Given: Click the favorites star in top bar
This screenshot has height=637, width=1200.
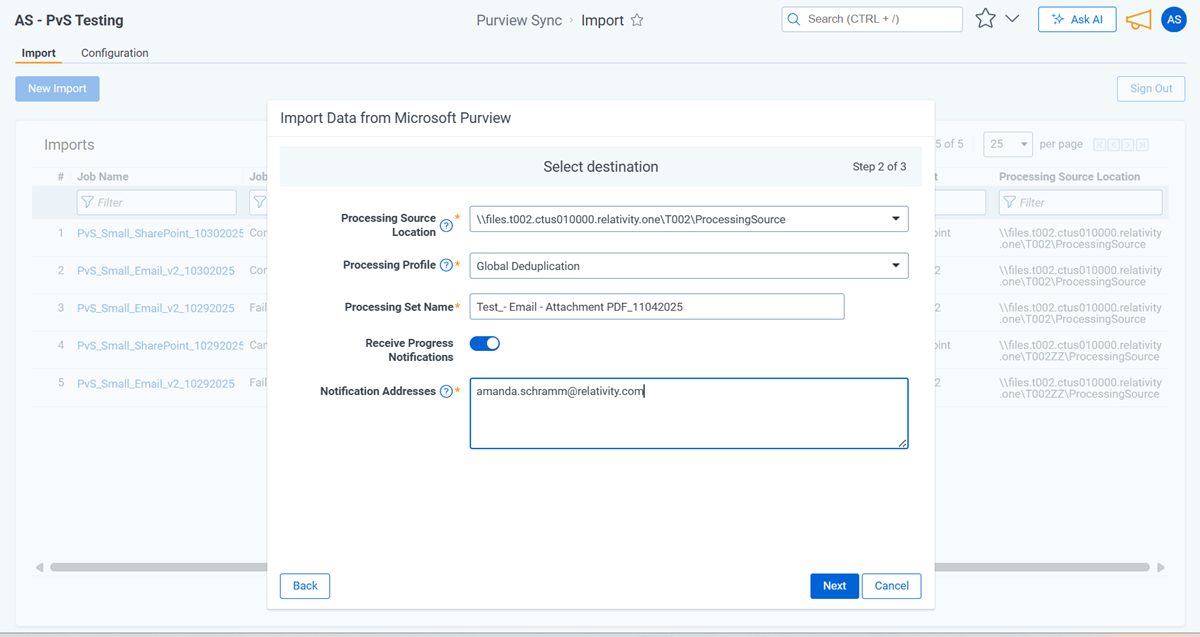Looking at the screenshot, I should click(x=985, y=19).
